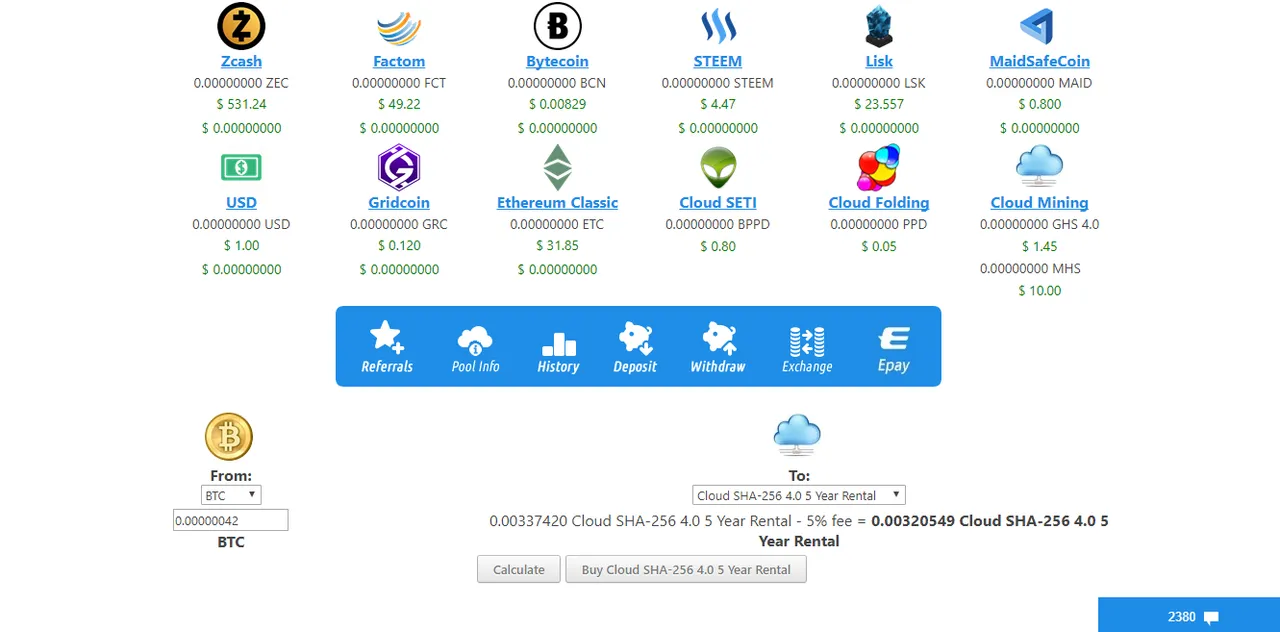This screenshot has width=1280, height=632.
Task: Click the STEEM price $ 4.47
Action: (718, 104)
